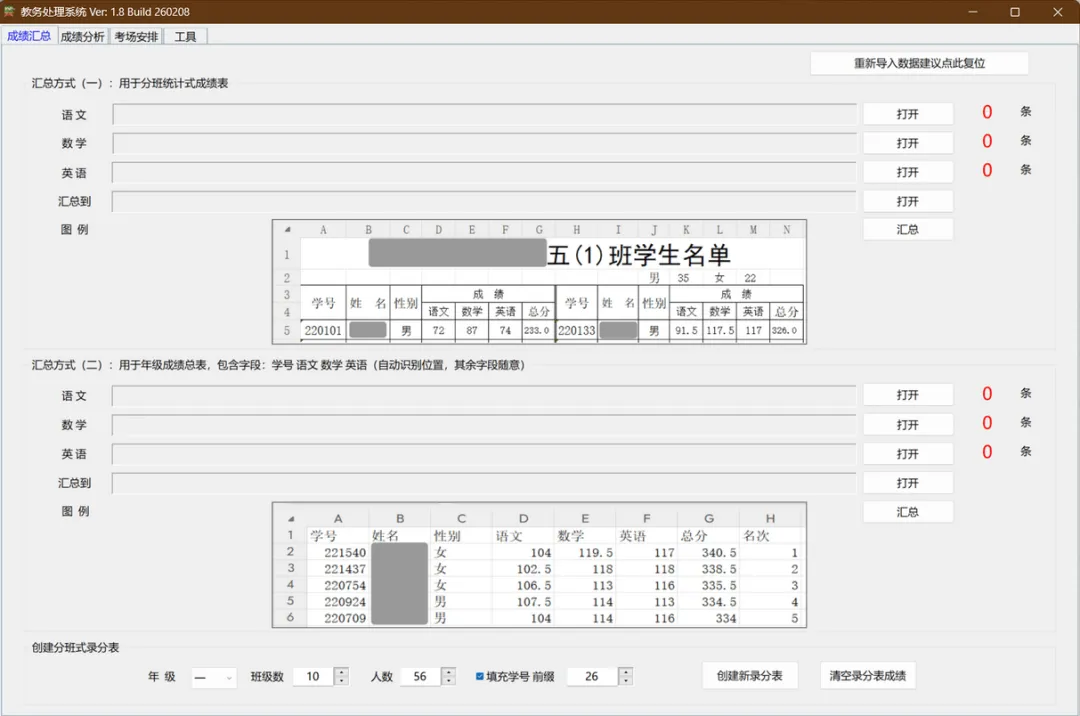1080x716 pixels.
Task: Click 打开 for 语文 in 汇总方式一
Action: pyautogui.click(x=908, y=114)
